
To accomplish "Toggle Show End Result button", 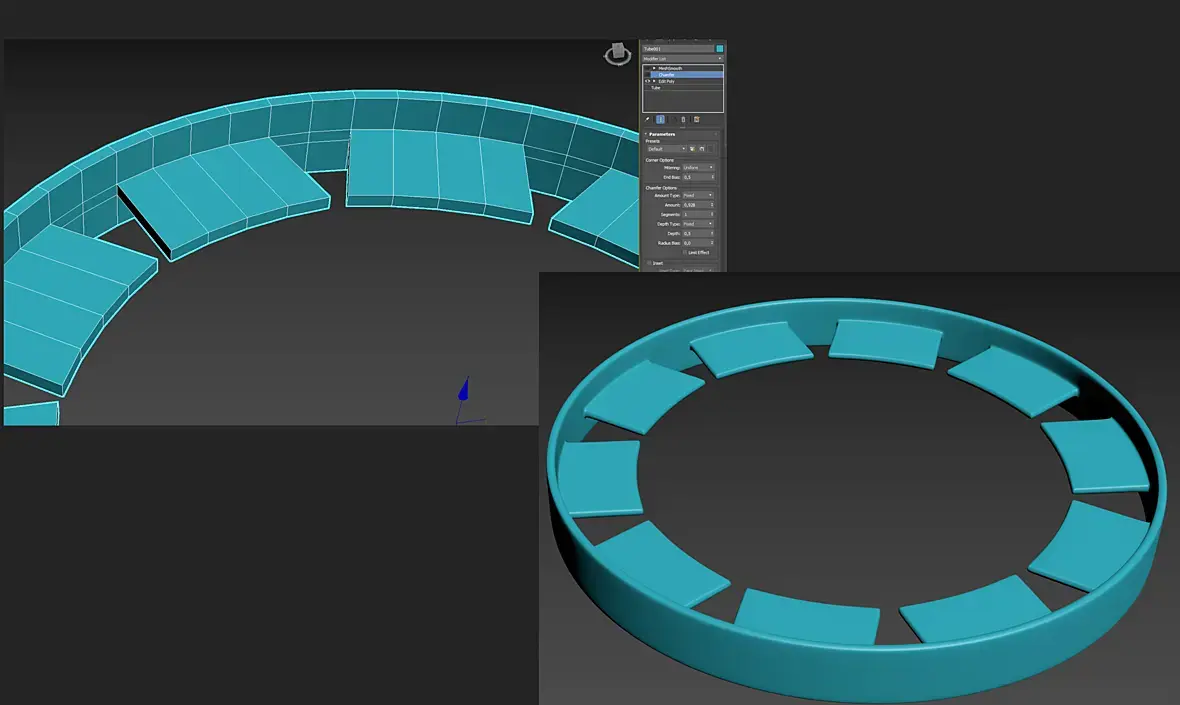I will pyautogui.click(x=660, y=120).
